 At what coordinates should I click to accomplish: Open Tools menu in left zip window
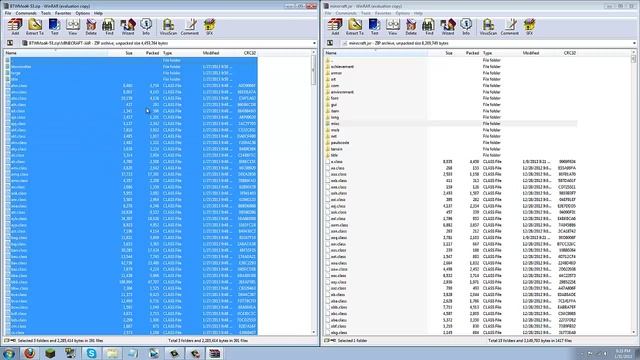point(46,13)
